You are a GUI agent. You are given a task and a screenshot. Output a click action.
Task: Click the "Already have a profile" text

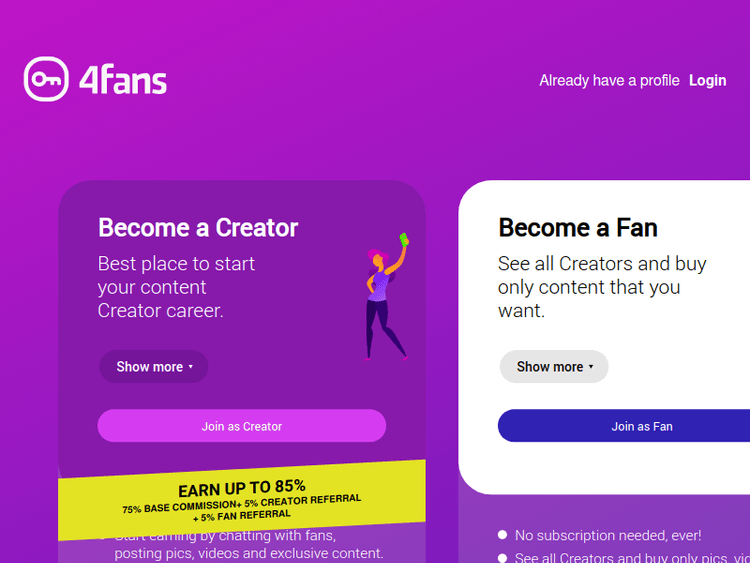pyautogui.click(x=609, y=80)
